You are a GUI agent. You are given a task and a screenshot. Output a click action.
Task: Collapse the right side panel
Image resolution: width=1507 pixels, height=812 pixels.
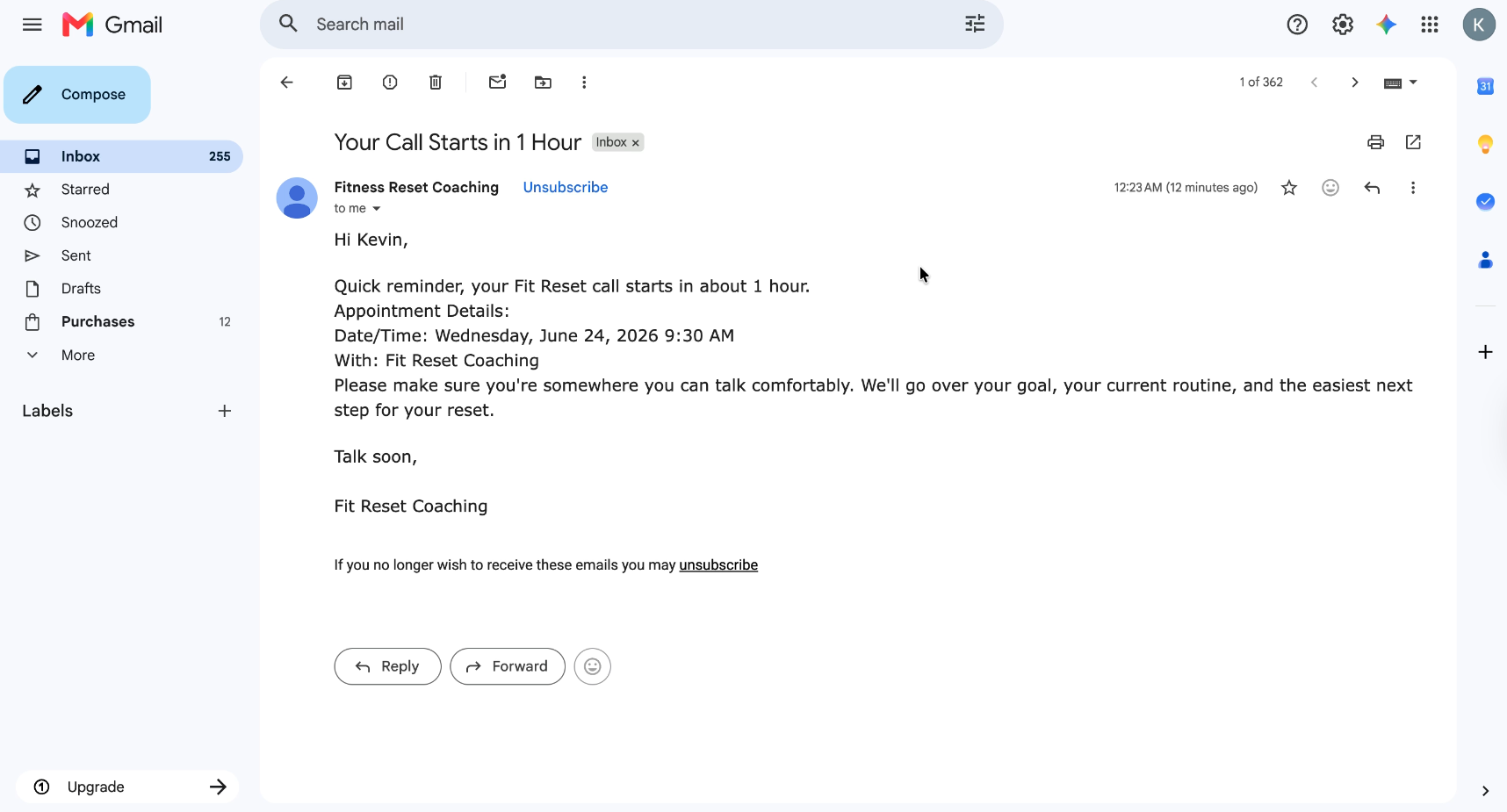pos(1485,791)
